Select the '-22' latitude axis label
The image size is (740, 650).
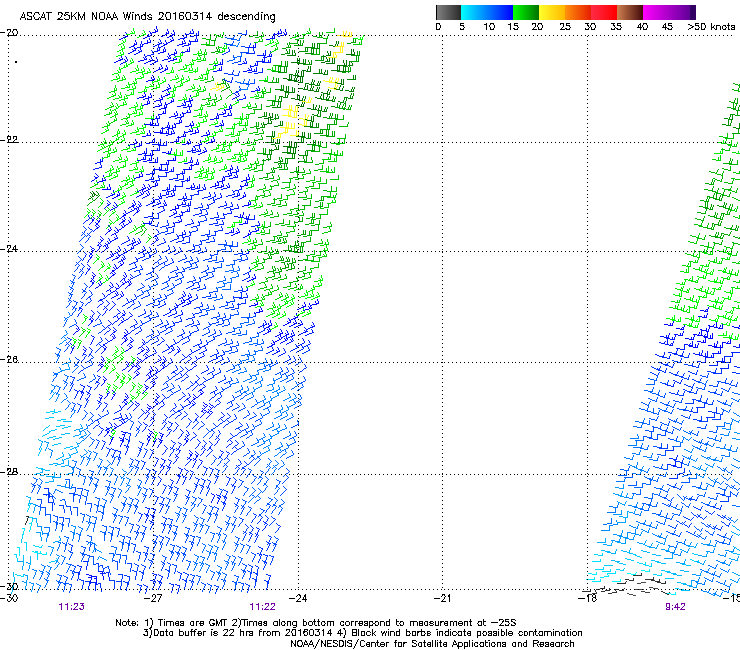coord(9,140)
